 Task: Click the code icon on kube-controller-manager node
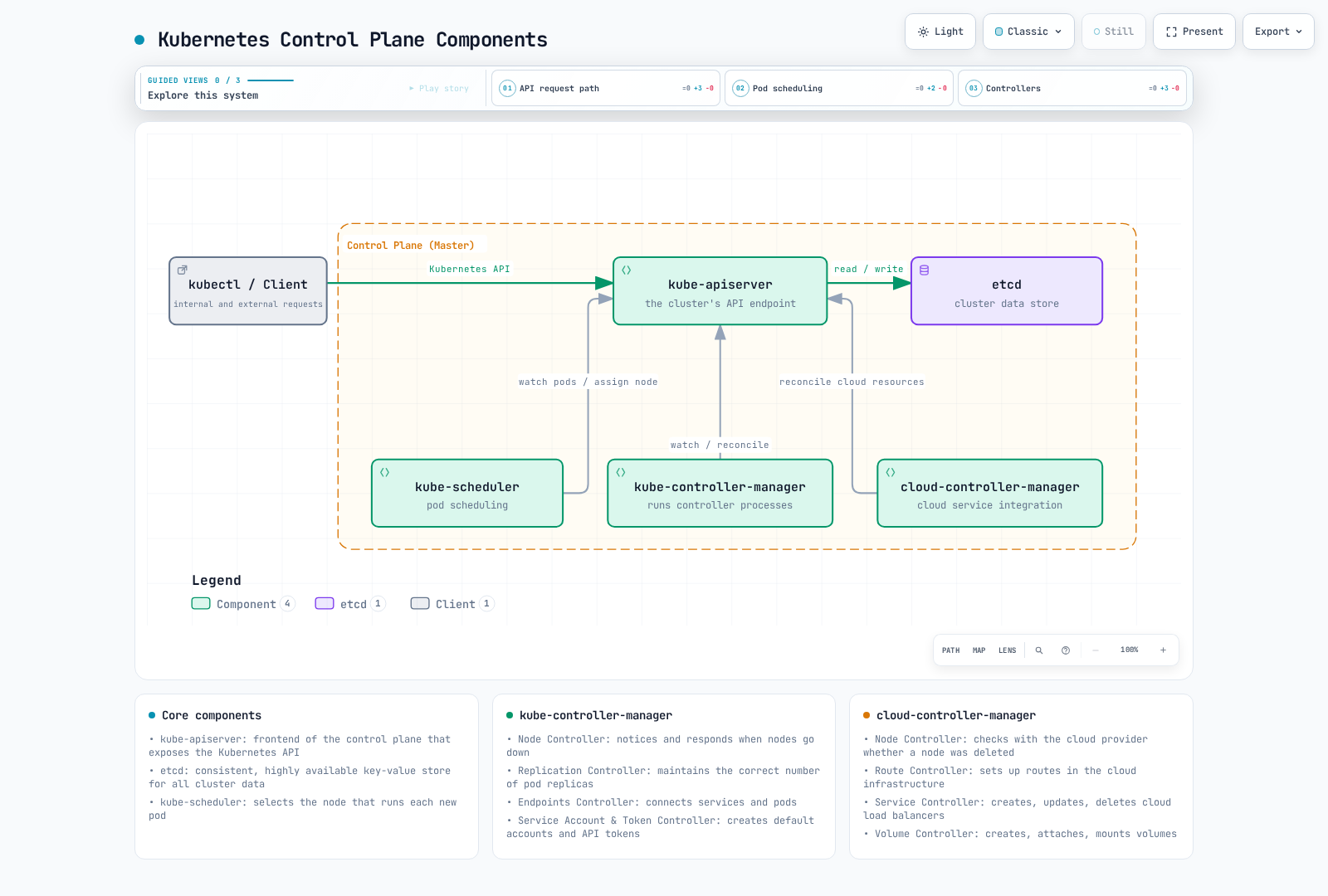(621, 472)
